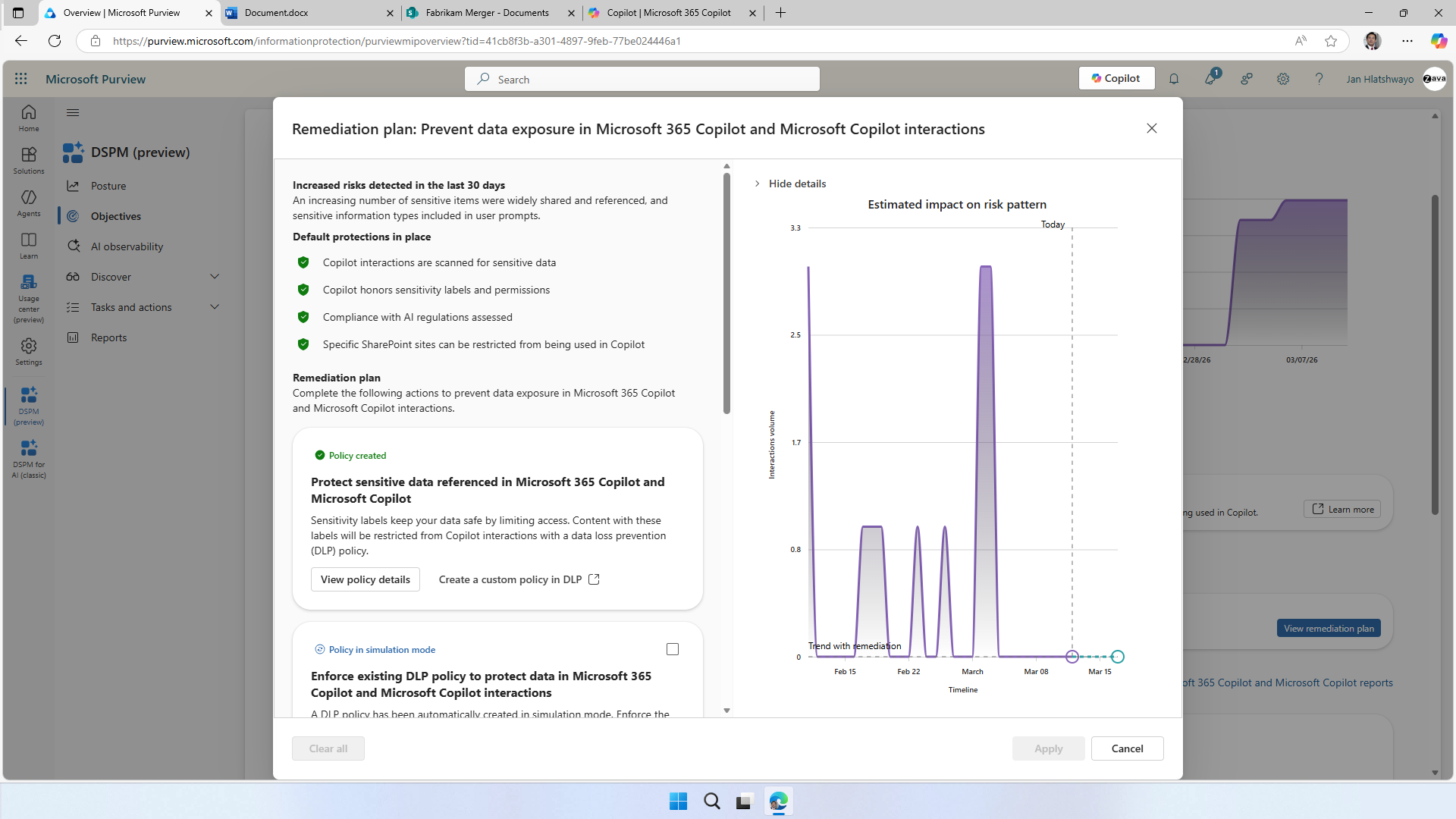
Task: Open the notifications bell in Purview header
Action: point(1174,79)
